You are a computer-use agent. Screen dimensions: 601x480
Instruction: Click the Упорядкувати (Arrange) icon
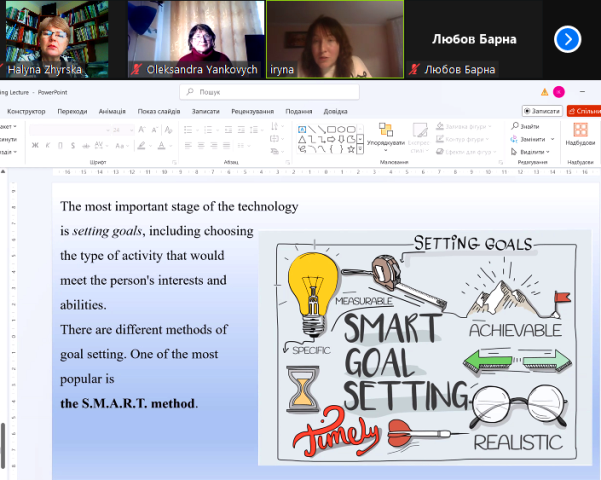386,132
